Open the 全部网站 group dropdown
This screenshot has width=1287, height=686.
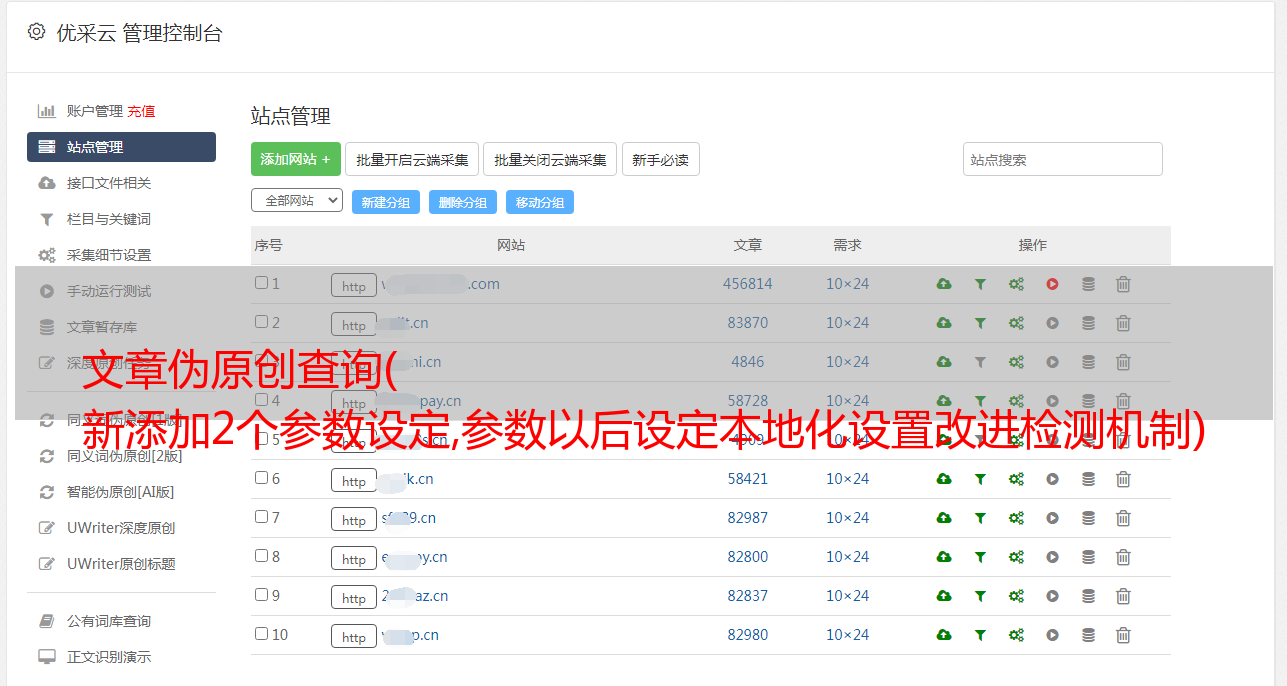[296, 200]
